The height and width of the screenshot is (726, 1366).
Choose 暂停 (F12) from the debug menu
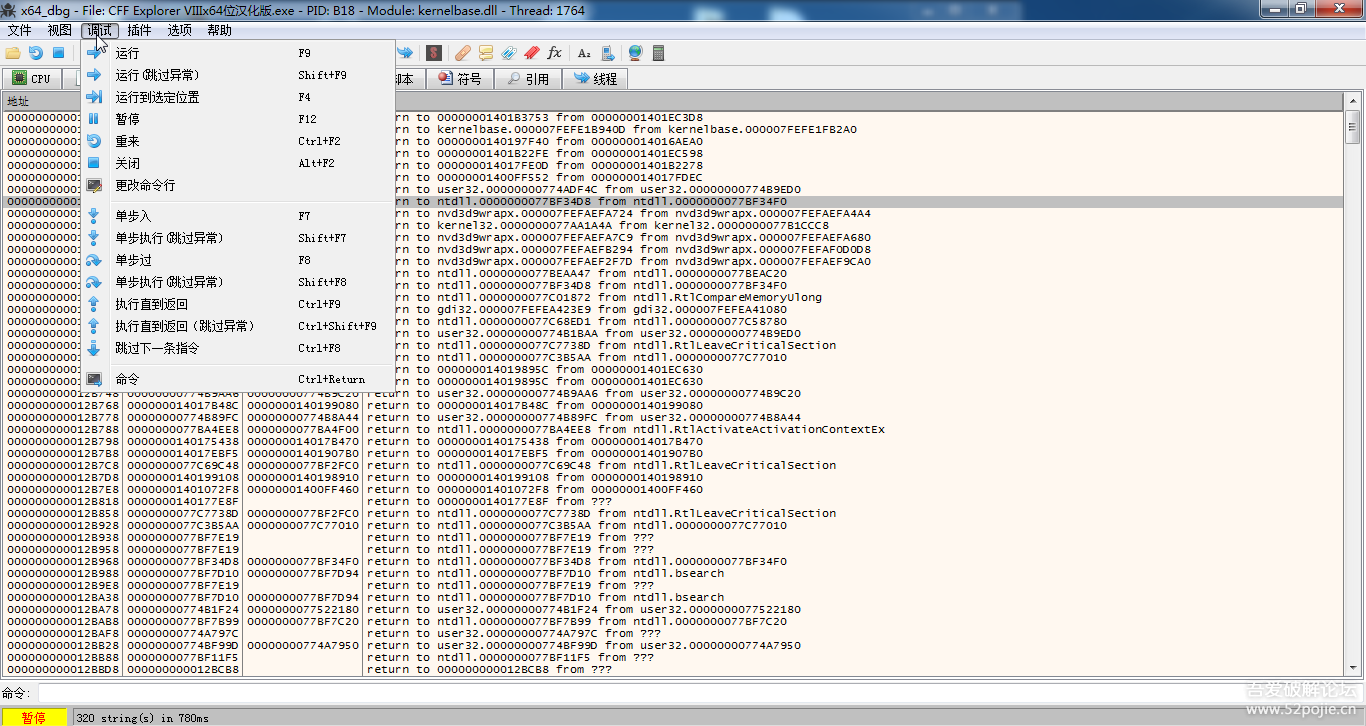[x=128, y=119]
